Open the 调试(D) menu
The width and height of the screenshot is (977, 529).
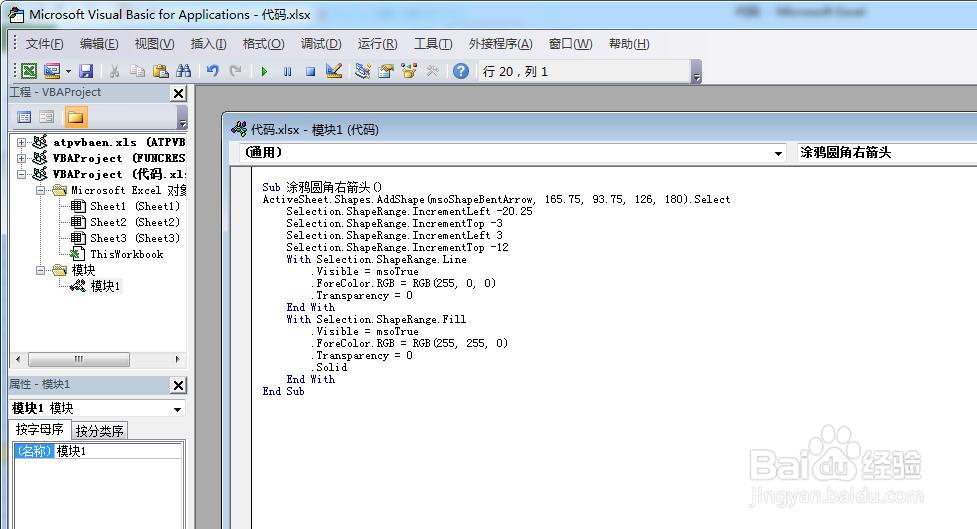pyautogui.click(x=321, y=44)
